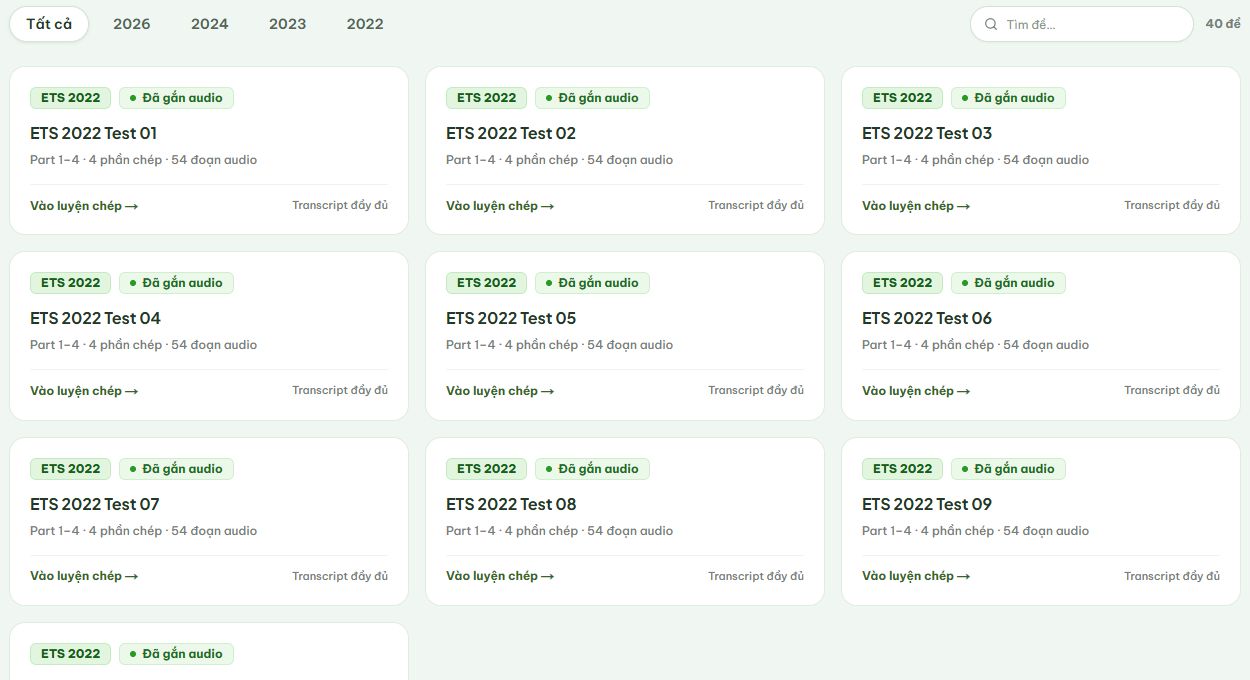Open the "ETS 2022 Test 04" title
The width and height of the screenshot is (1250, 680).
[x=95, y=318]
